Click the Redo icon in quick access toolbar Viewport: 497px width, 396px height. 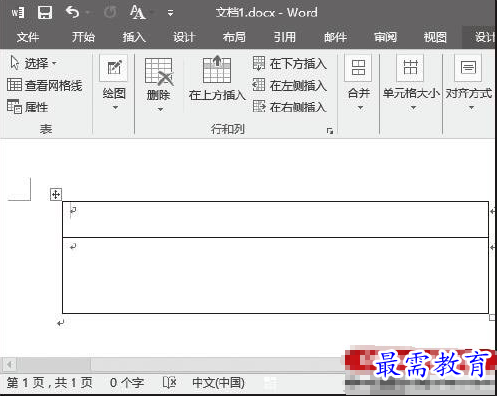[x=110, y=13]
